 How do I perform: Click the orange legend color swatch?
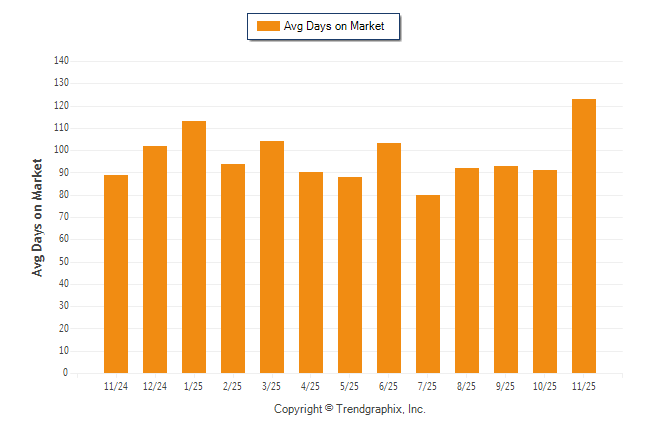click(268, 26)
